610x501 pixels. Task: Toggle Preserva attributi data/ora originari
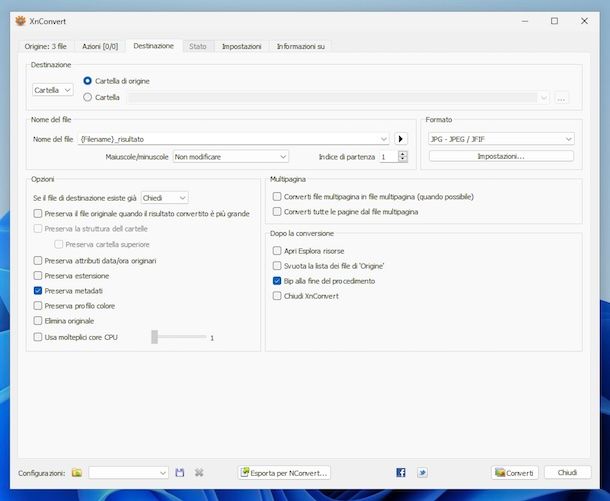[38, 261]
